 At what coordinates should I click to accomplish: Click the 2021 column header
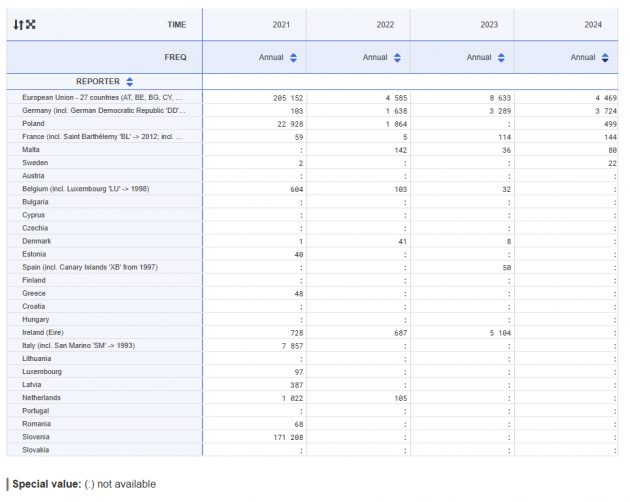point(281,25)
